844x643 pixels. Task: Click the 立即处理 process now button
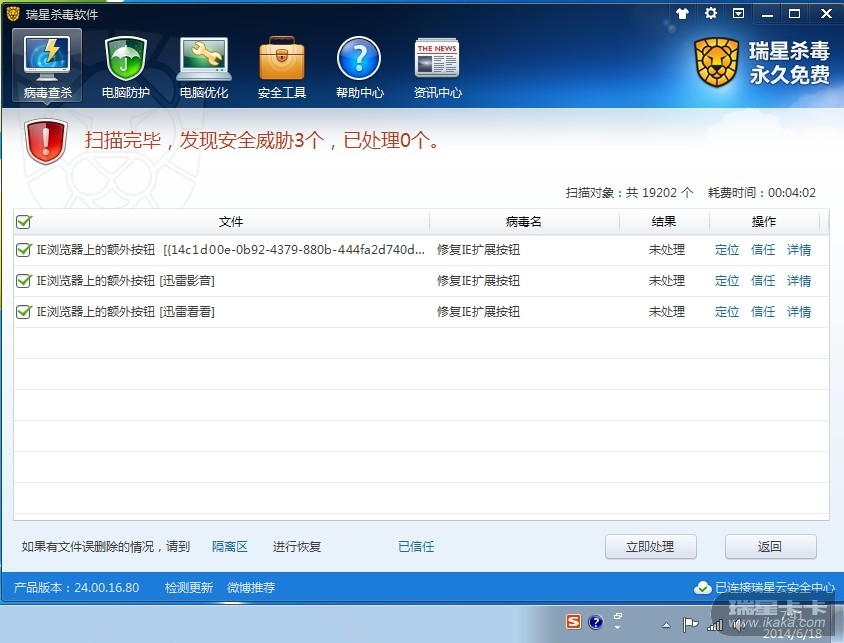[x=652, y=547]
